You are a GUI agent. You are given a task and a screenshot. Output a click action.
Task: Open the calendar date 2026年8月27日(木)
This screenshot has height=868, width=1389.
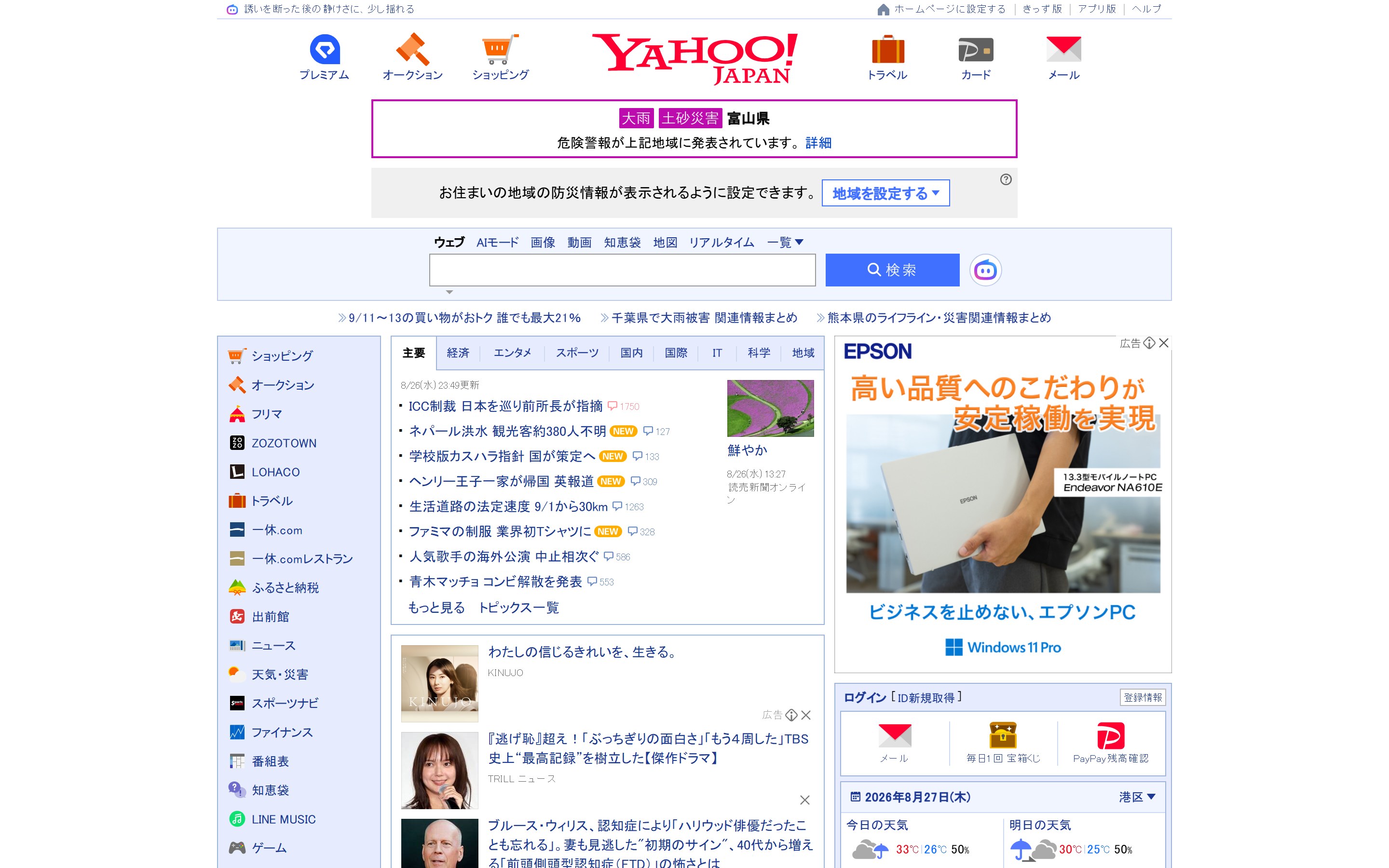coord(917,797)
